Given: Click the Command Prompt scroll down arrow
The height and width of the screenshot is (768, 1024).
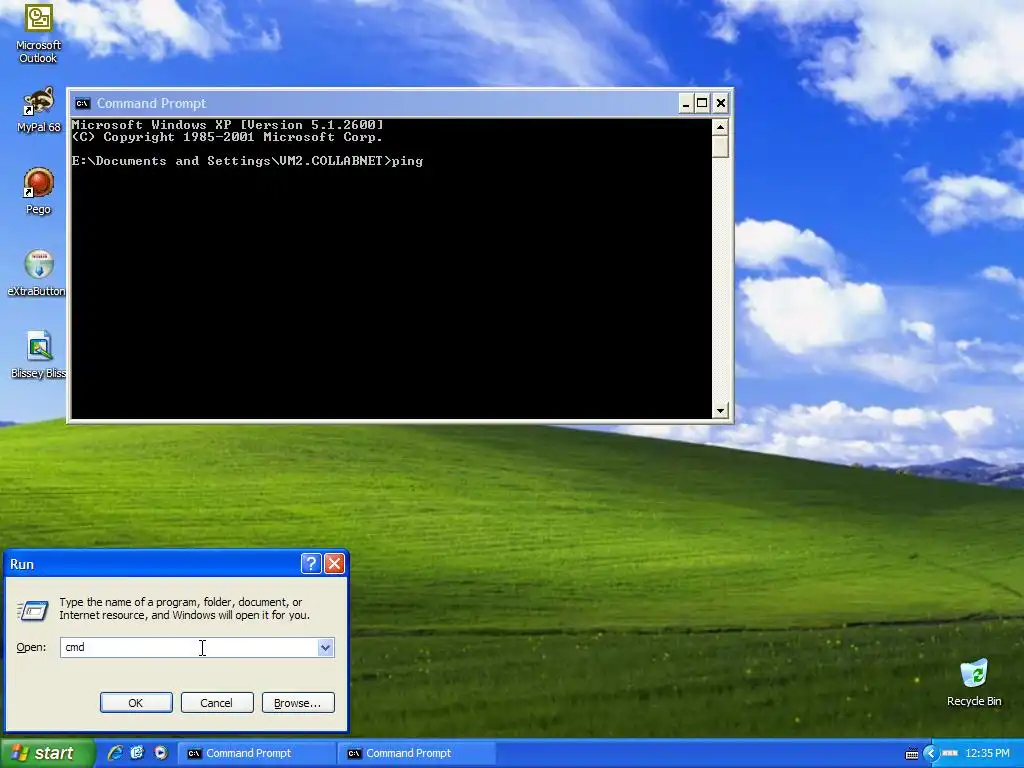Looking at the screenshot, I should pyautogui.click(x=720, y=411).
